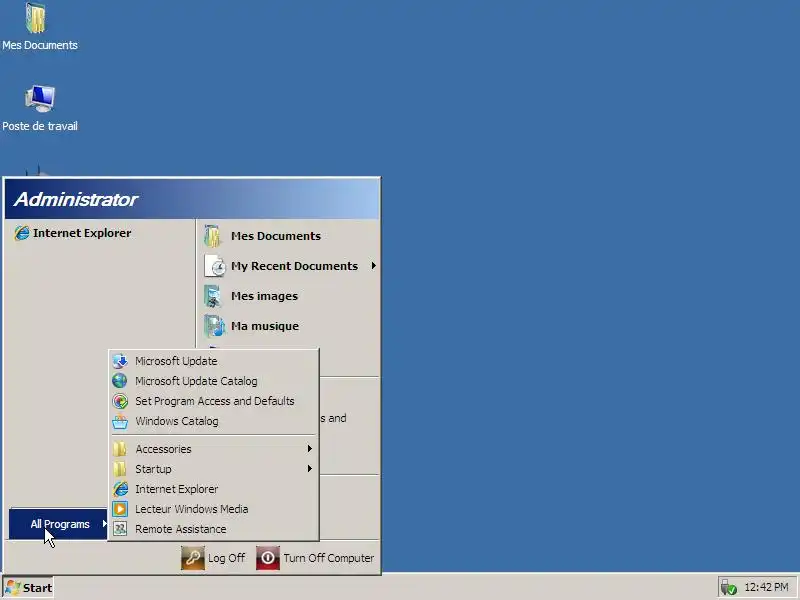Screen dimensions: 800x600
Task: Click Microsoft Update shield icon
Action: [x=120, y=361]
